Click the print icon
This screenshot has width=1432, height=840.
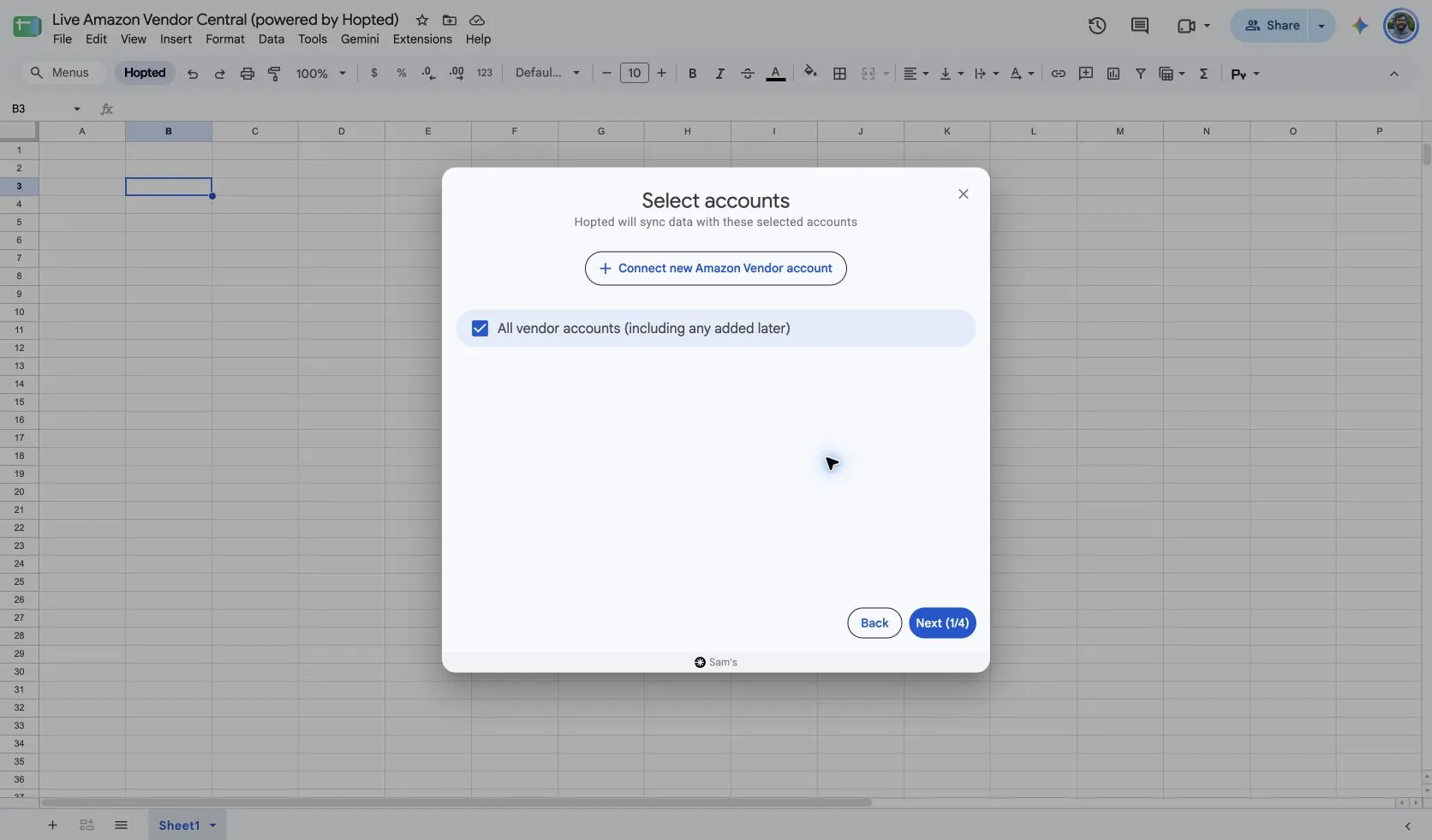tap(247, 74)
